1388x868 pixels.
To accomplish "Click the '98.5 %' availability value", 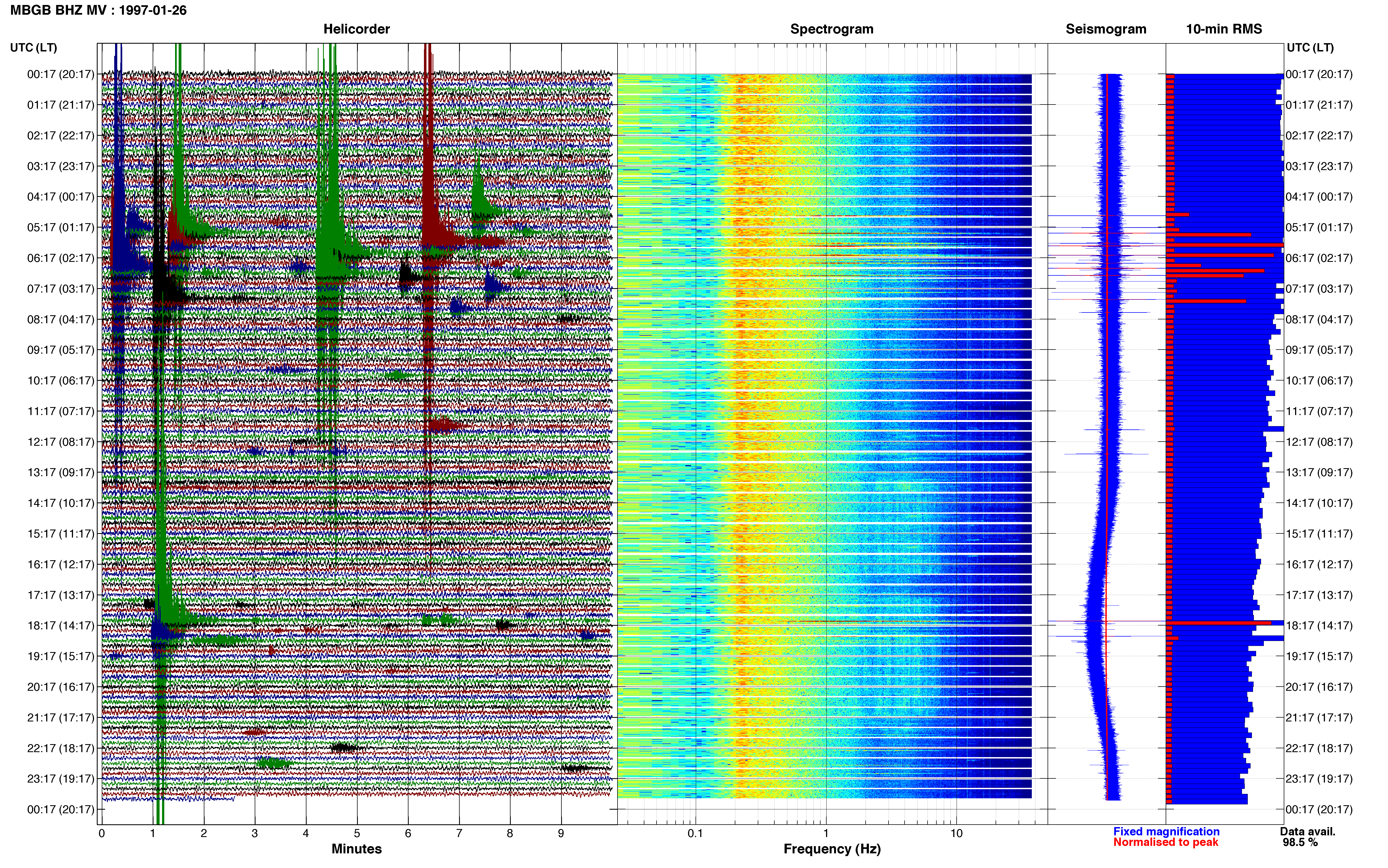I will pos(1300,843).
